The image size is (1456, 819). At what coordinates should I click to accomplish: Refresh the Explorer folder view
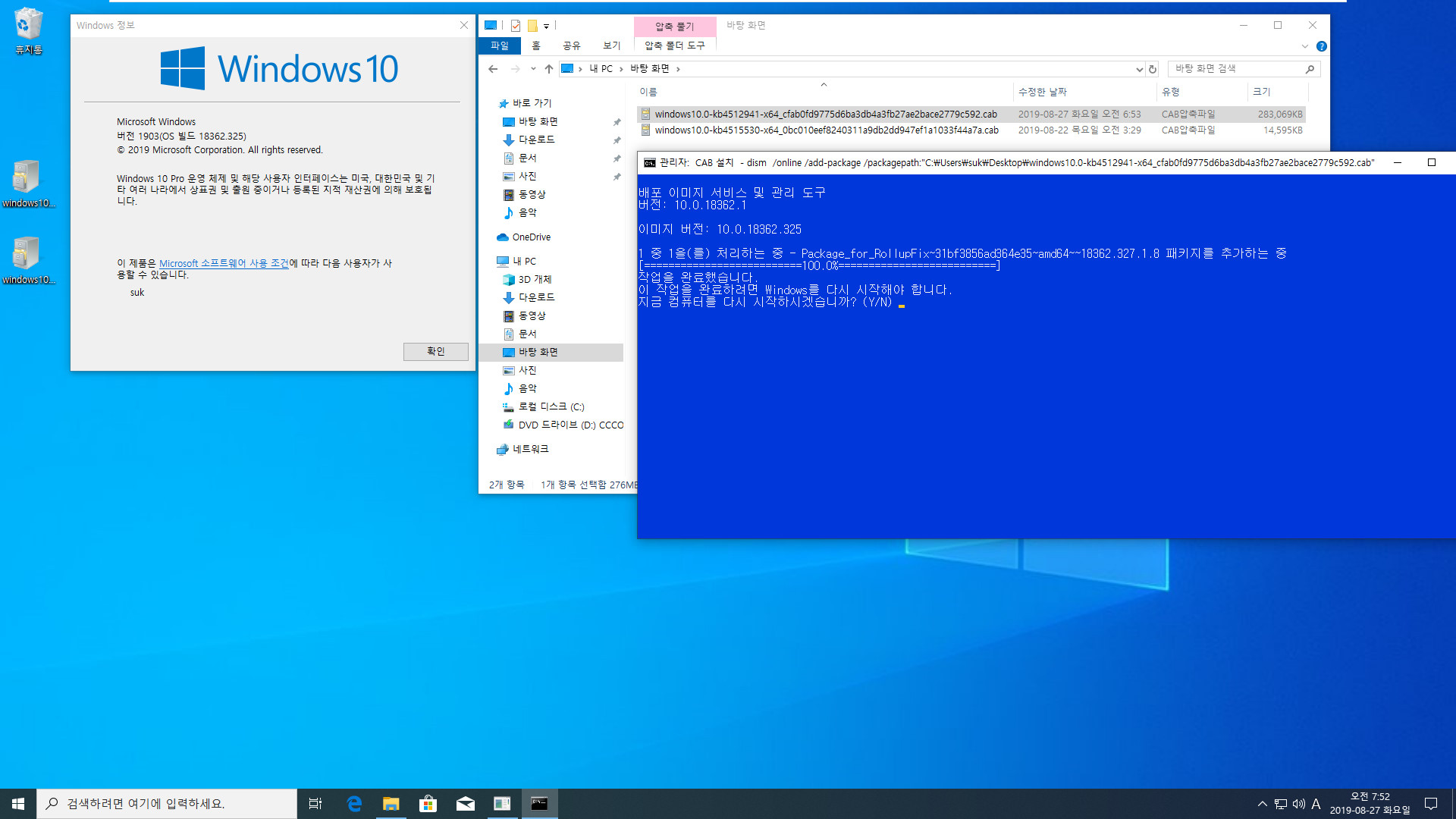point(1153,69)
